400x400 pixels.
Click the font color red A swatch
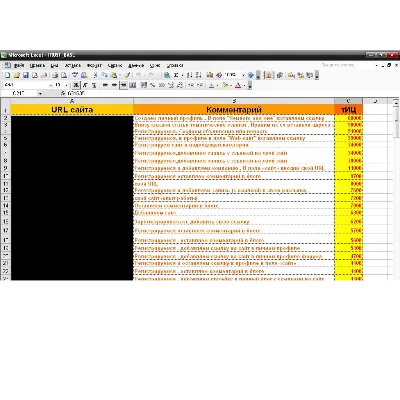pos(238,85)
